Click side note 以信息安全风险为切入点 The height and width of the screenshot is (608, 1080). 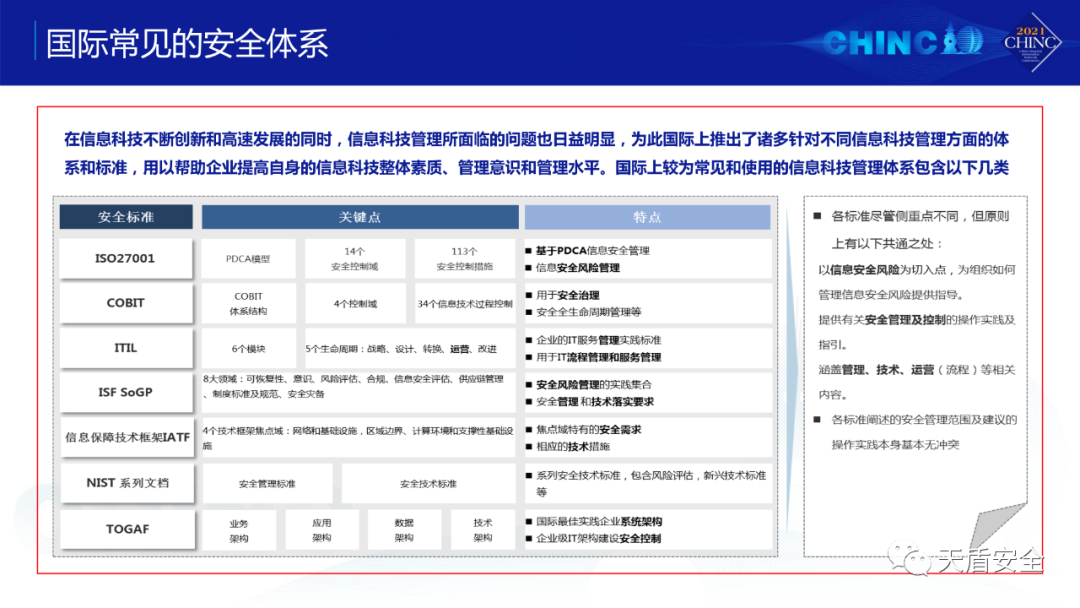click(917, 282)
